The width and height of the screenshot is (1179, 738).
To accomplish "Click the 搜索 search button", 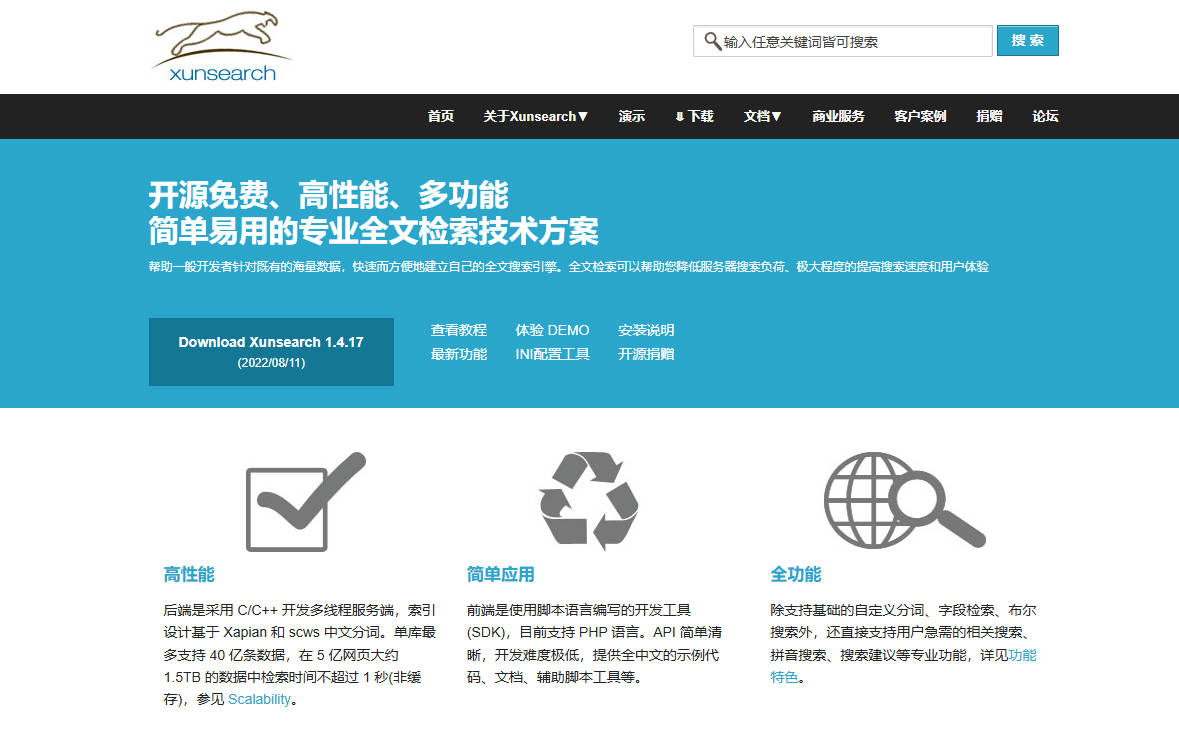I will pyautogui.click(x=1027, y=41).
